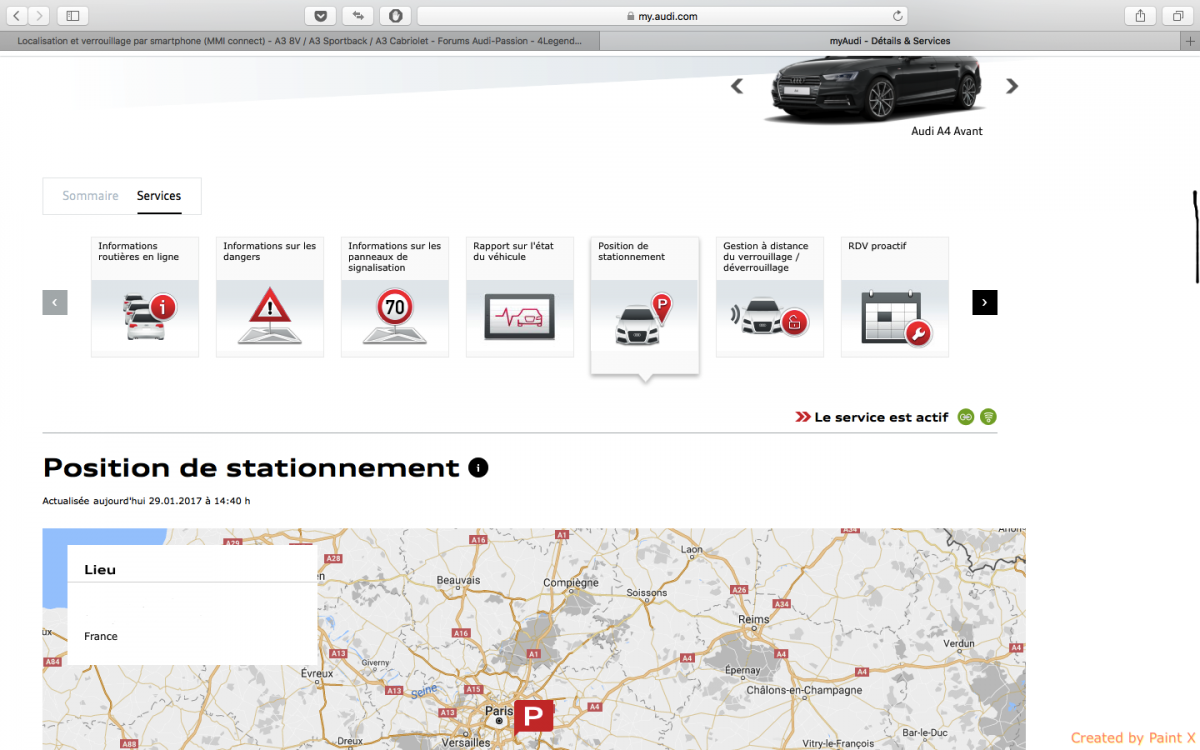Open the Safari share menu
1200x750 pixels.
1140,16
